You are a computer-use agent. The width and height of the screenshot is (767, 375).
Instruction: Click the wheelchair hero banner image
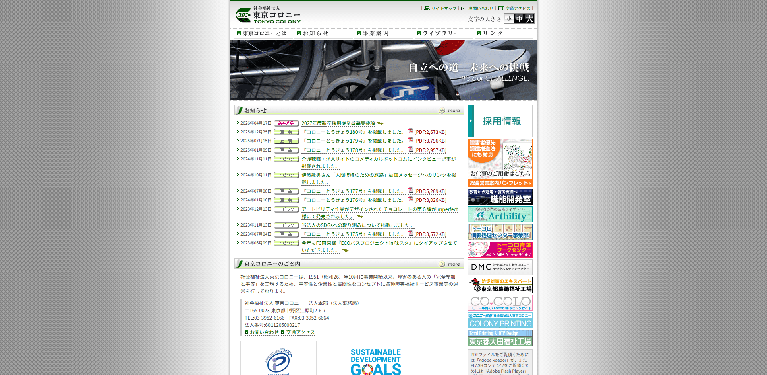click(384, 70)
